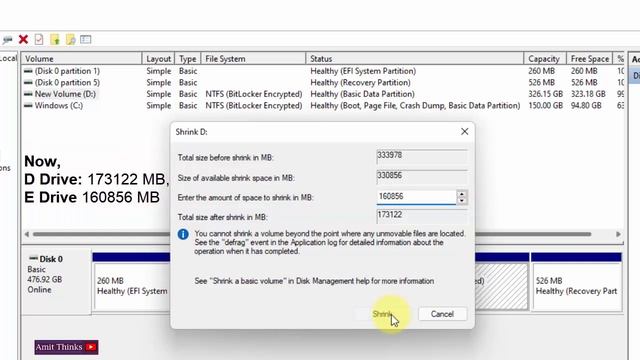Screen dimensions: 640x360
Task: Click the 326.15 GB capacity cell
Action: point(545,94)
